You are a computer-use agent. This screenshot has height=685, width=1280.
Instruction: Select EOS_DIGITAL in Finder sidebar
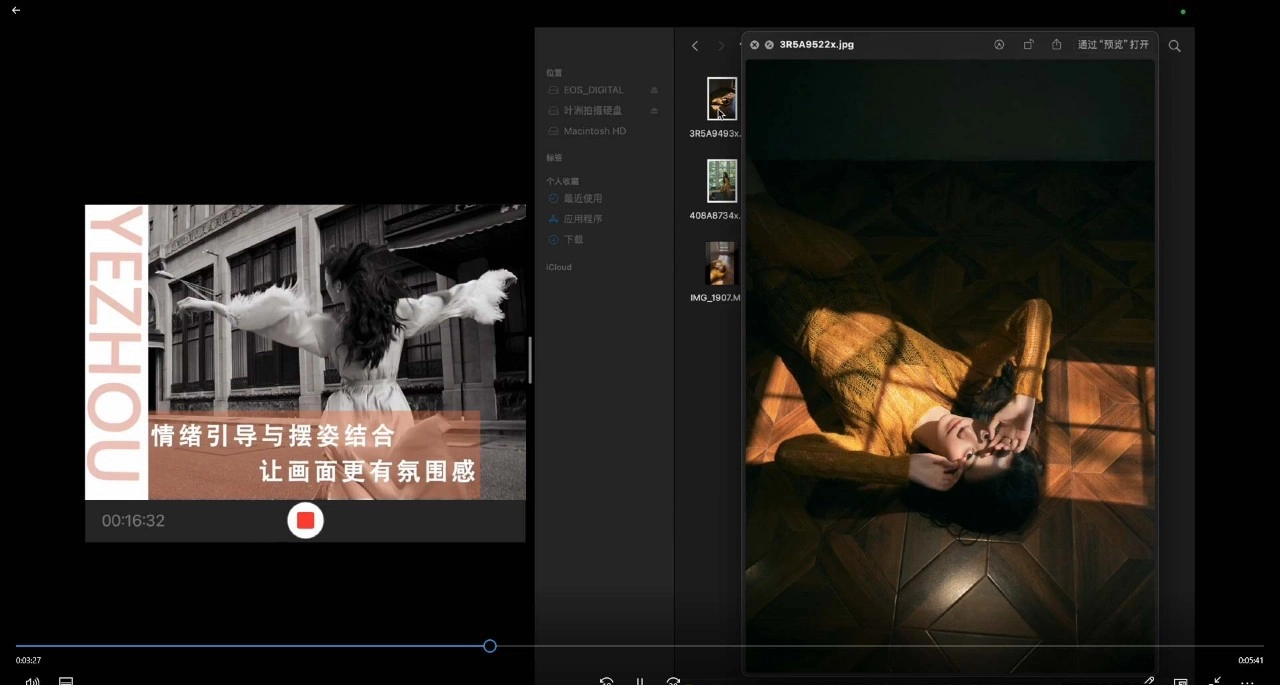593,90
